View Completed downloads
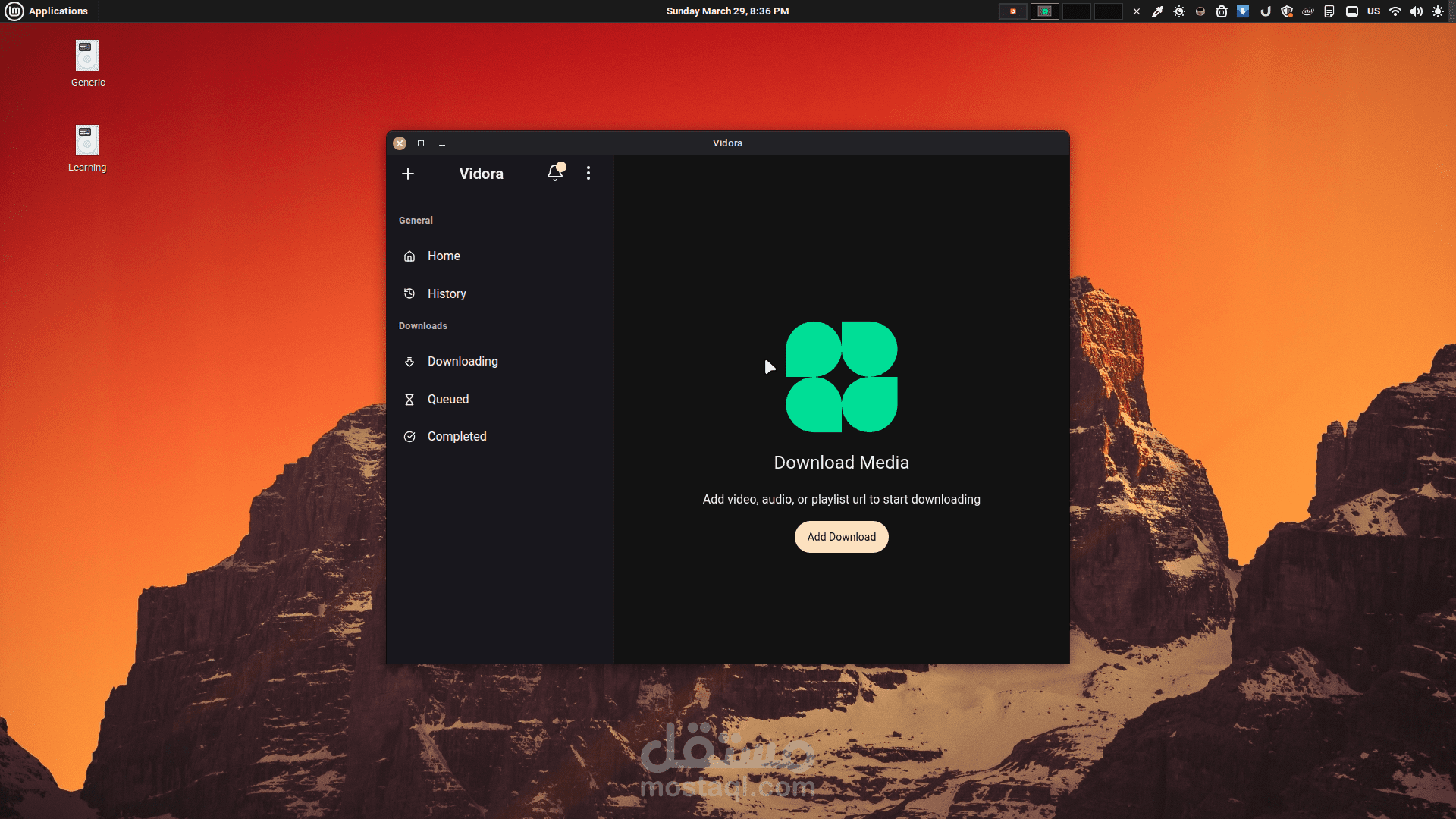 click(457, 437)
